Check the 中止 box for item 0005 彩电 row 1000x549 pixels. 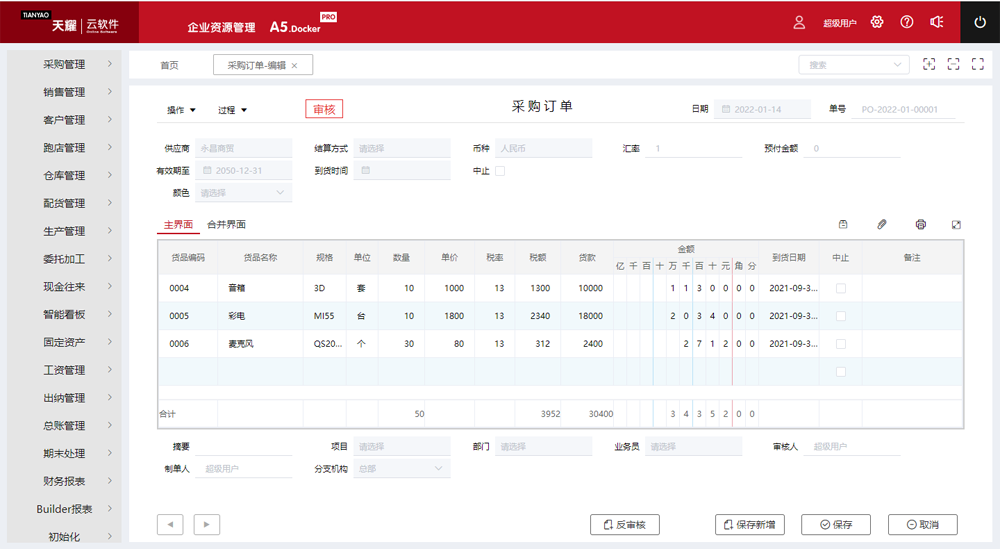840,316
